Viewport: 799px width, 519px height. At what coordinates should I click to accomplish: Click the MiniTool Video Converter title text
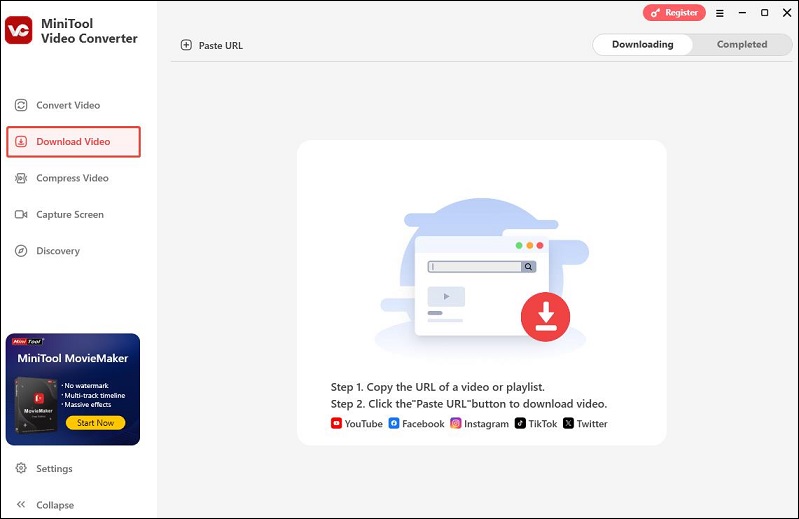89,31
